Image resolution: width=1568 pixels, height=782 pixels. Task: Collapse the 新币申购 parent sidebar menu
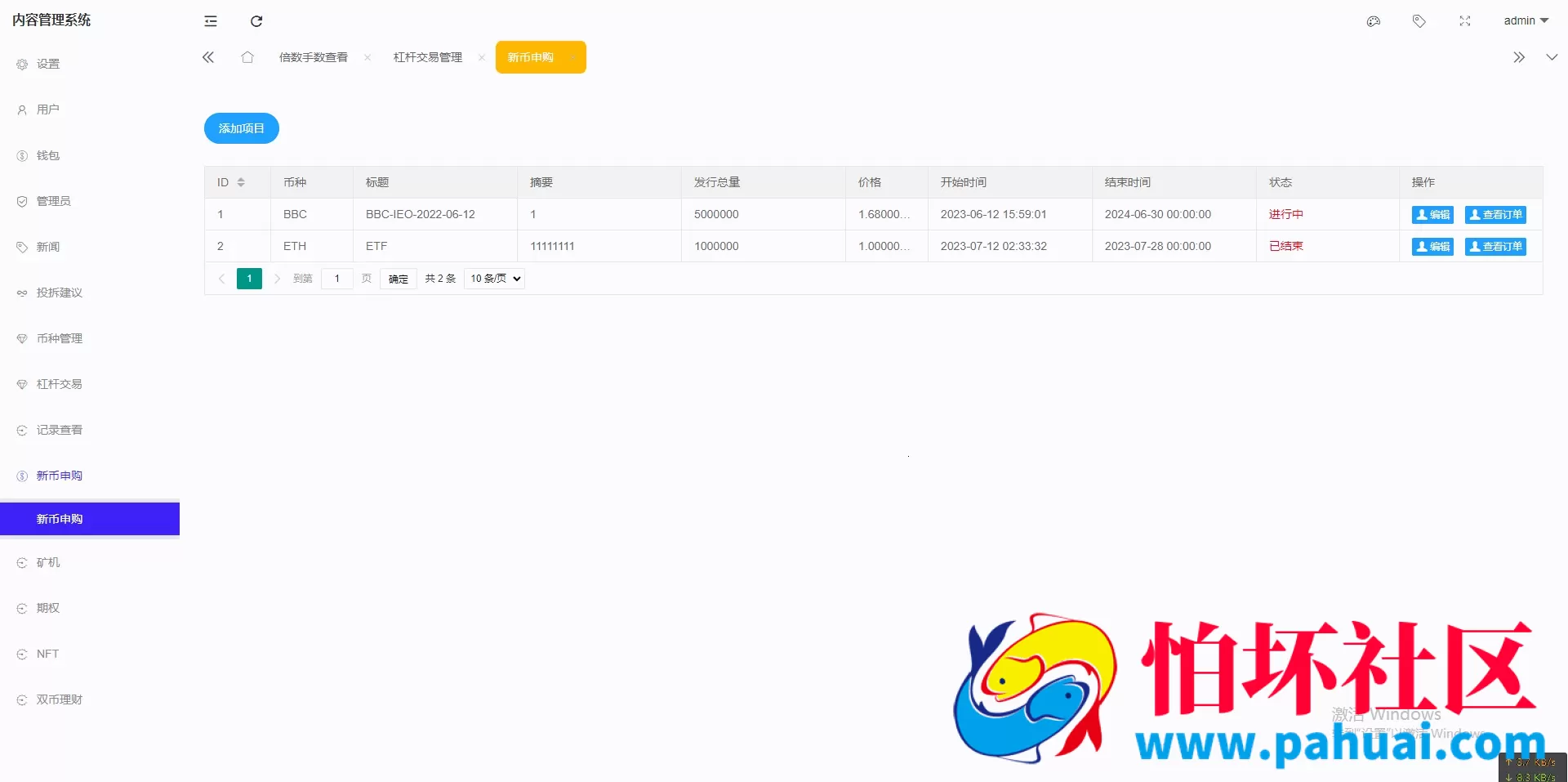coord(90,476)
